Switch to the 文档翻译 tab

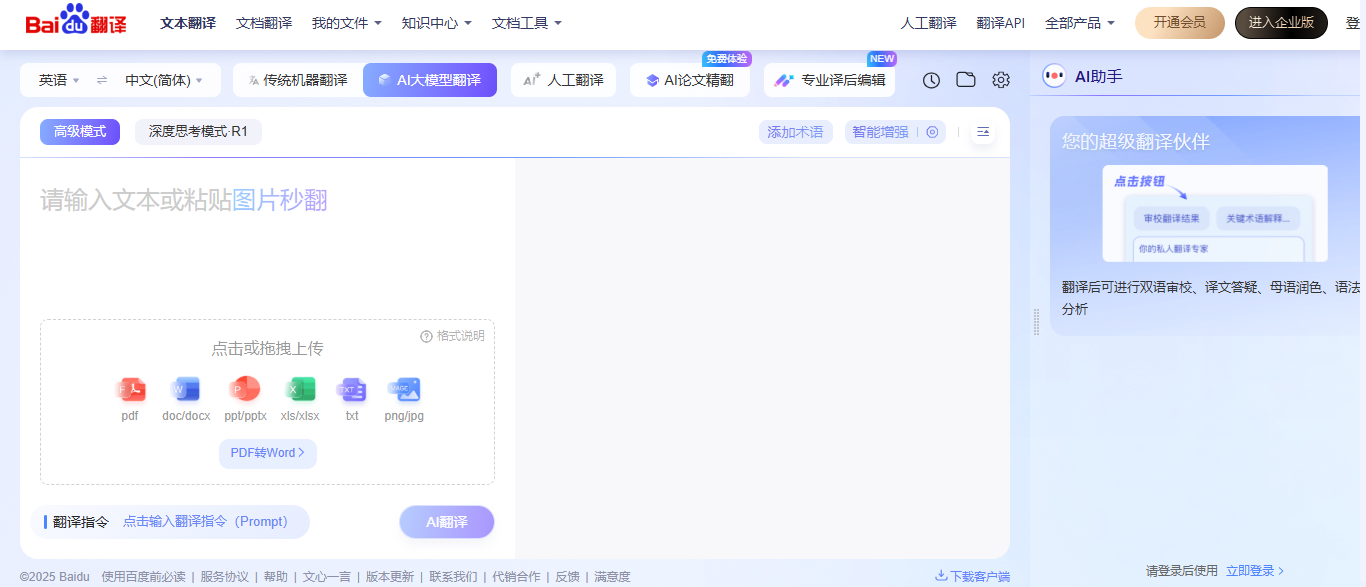(x=262, y=22)
